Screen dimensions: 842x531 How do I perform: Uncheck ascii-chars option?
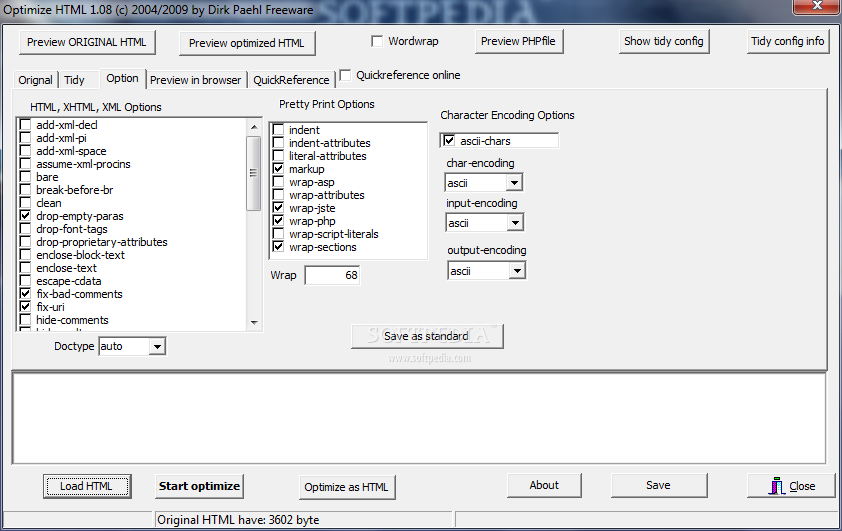[449, 141]
